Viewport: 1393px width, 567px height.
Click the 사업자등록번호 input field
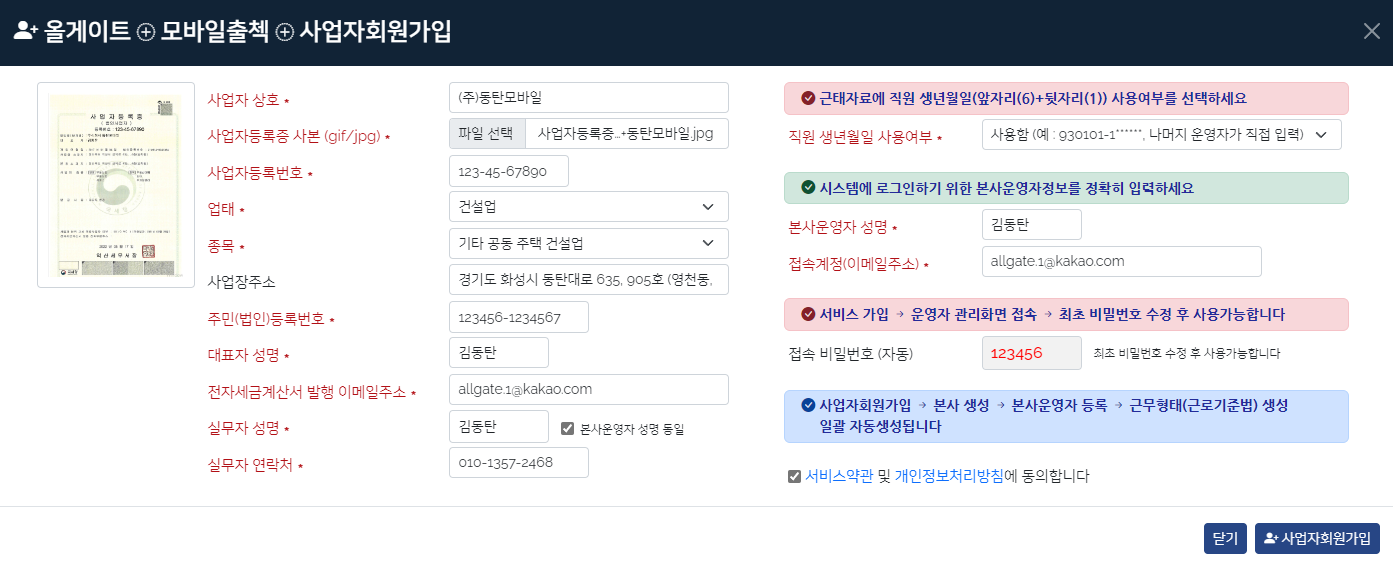[x=509, y=171]
